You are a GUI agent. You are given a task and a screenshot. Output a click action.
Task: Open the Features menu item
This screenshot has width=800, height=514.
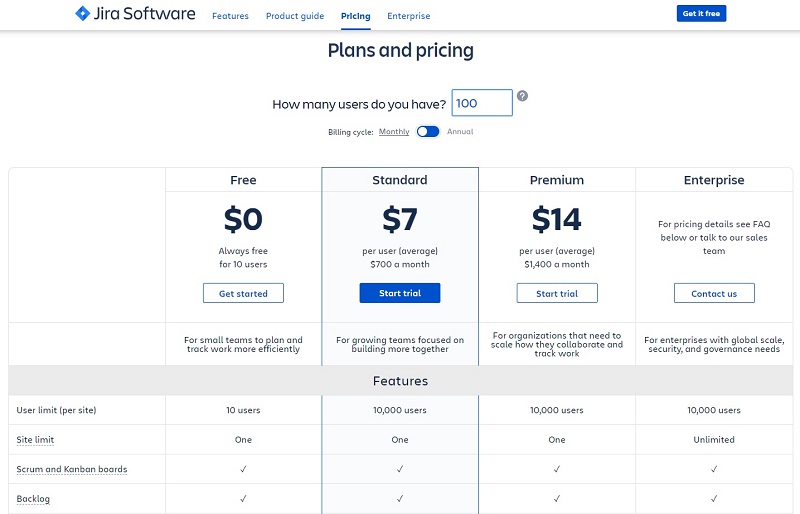point(230,16)
